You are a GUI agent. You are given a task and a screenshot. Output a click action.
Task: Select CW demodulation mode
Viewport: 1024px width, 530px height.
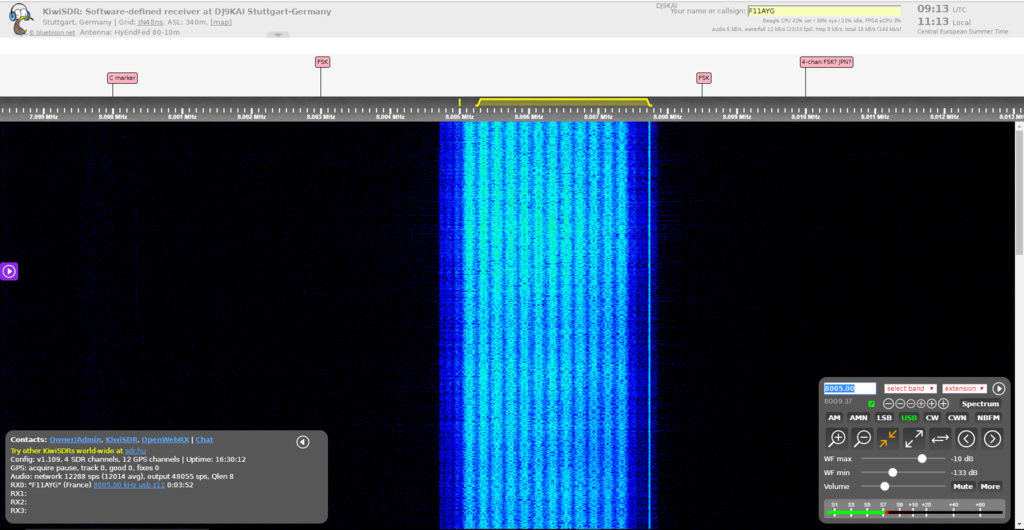coord(932,418)
